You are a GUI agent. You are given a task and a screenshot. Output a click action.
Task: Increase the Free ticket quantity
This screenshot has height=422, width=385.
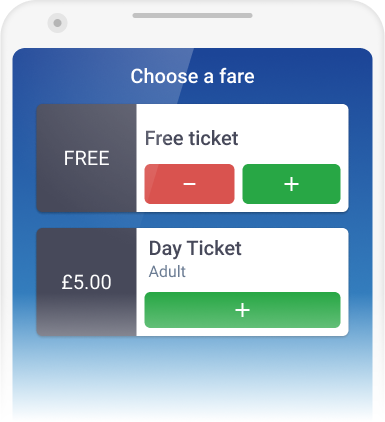[x=291, y=184]
